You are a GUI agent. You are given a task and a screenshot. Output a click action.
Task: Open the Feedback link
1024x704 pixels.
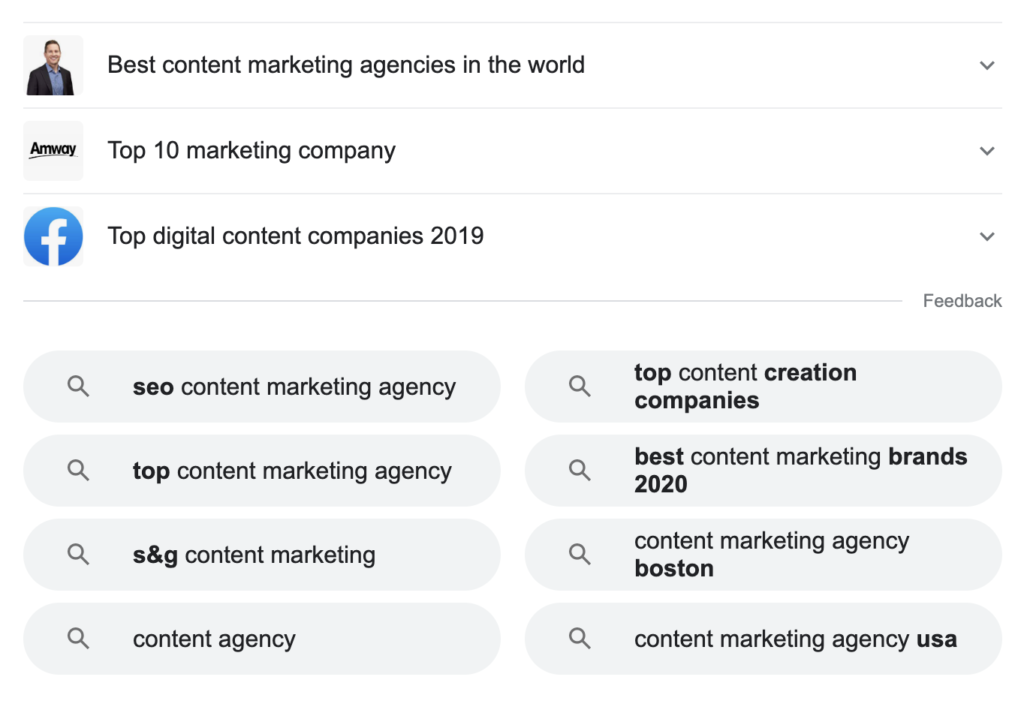point(962,300)
